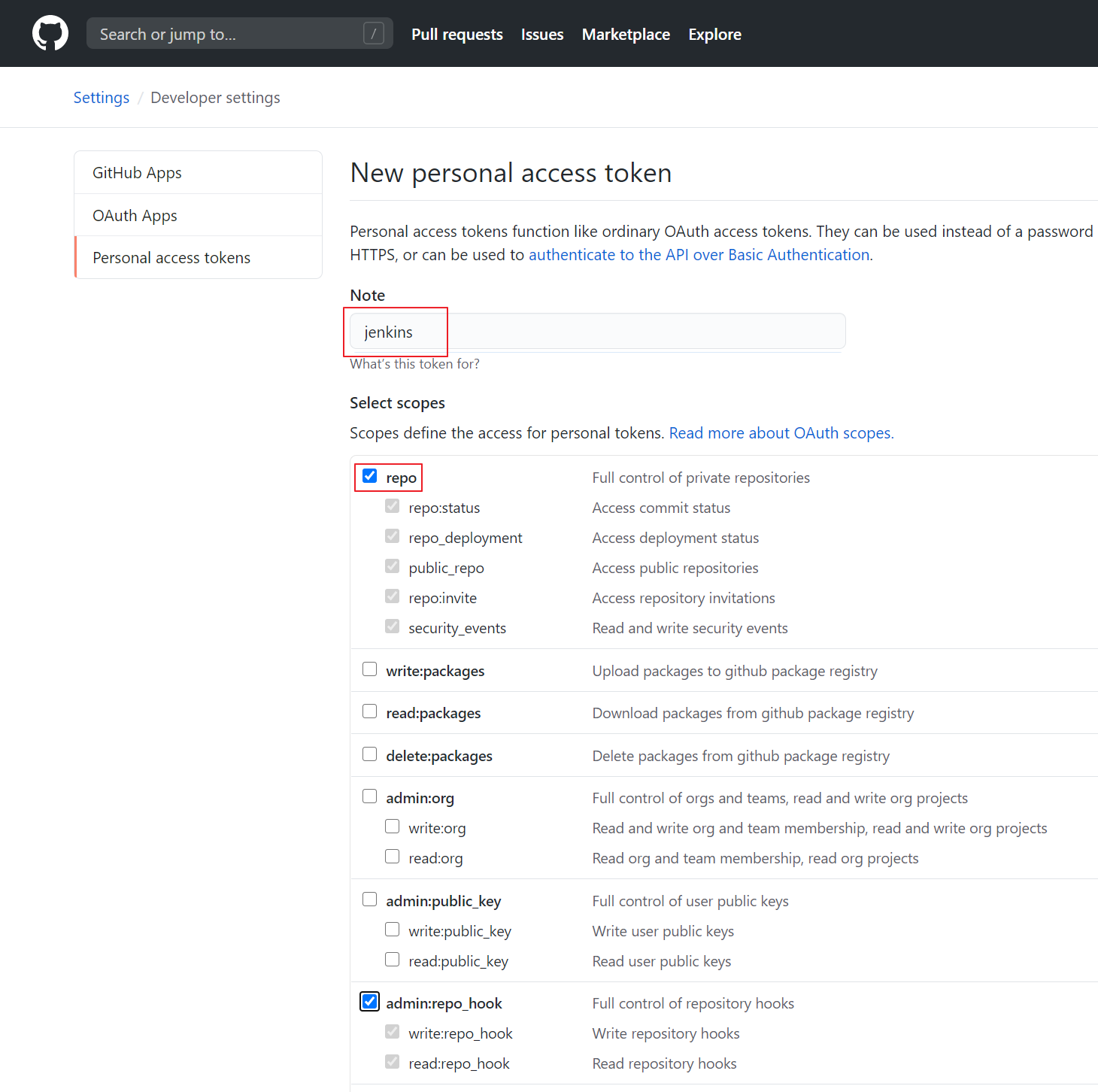Viewport: 1098px width, 1092px height.
Task: Open Explore in top navigation
Action: tap(714, 34)
